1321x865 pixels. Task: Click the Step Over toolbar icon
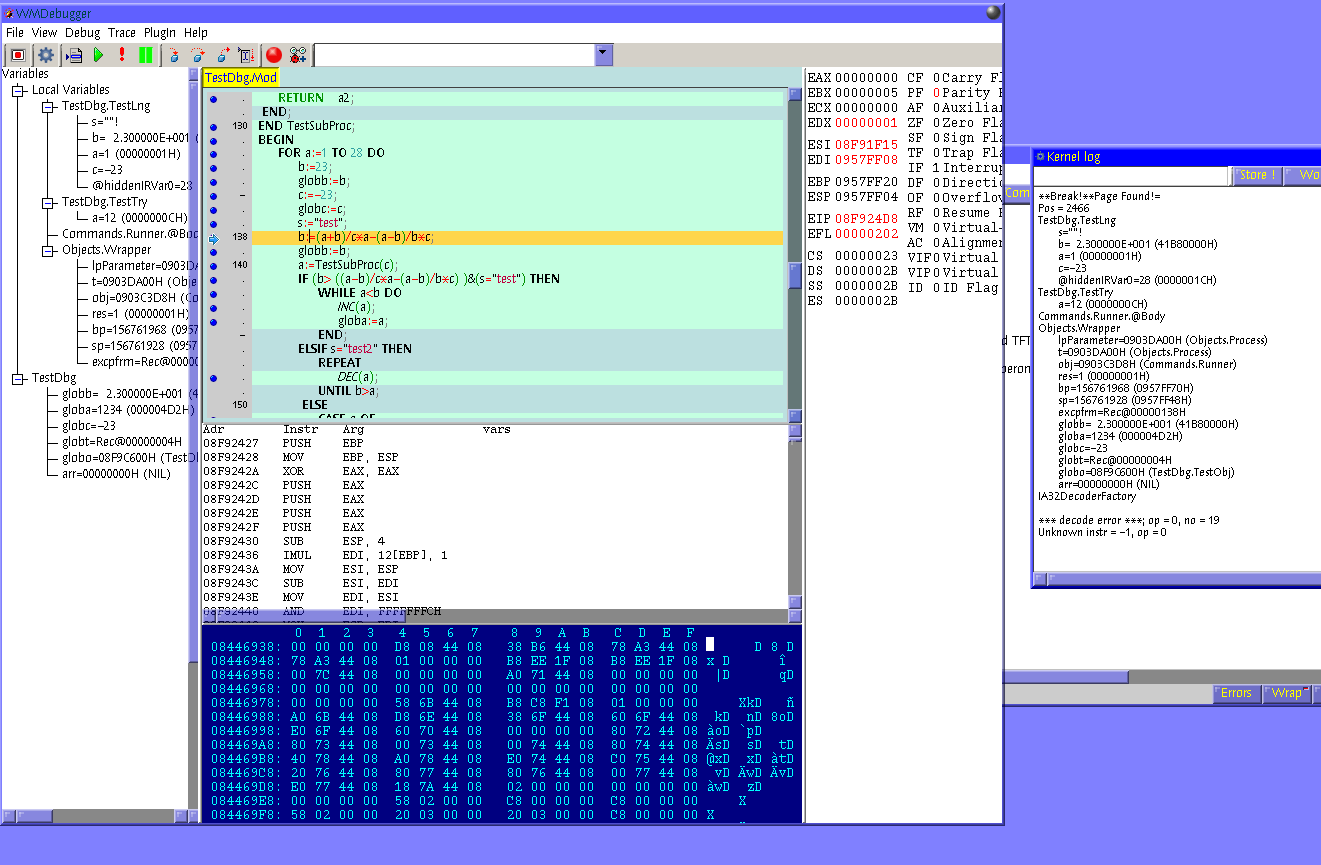tap(198, 55)
